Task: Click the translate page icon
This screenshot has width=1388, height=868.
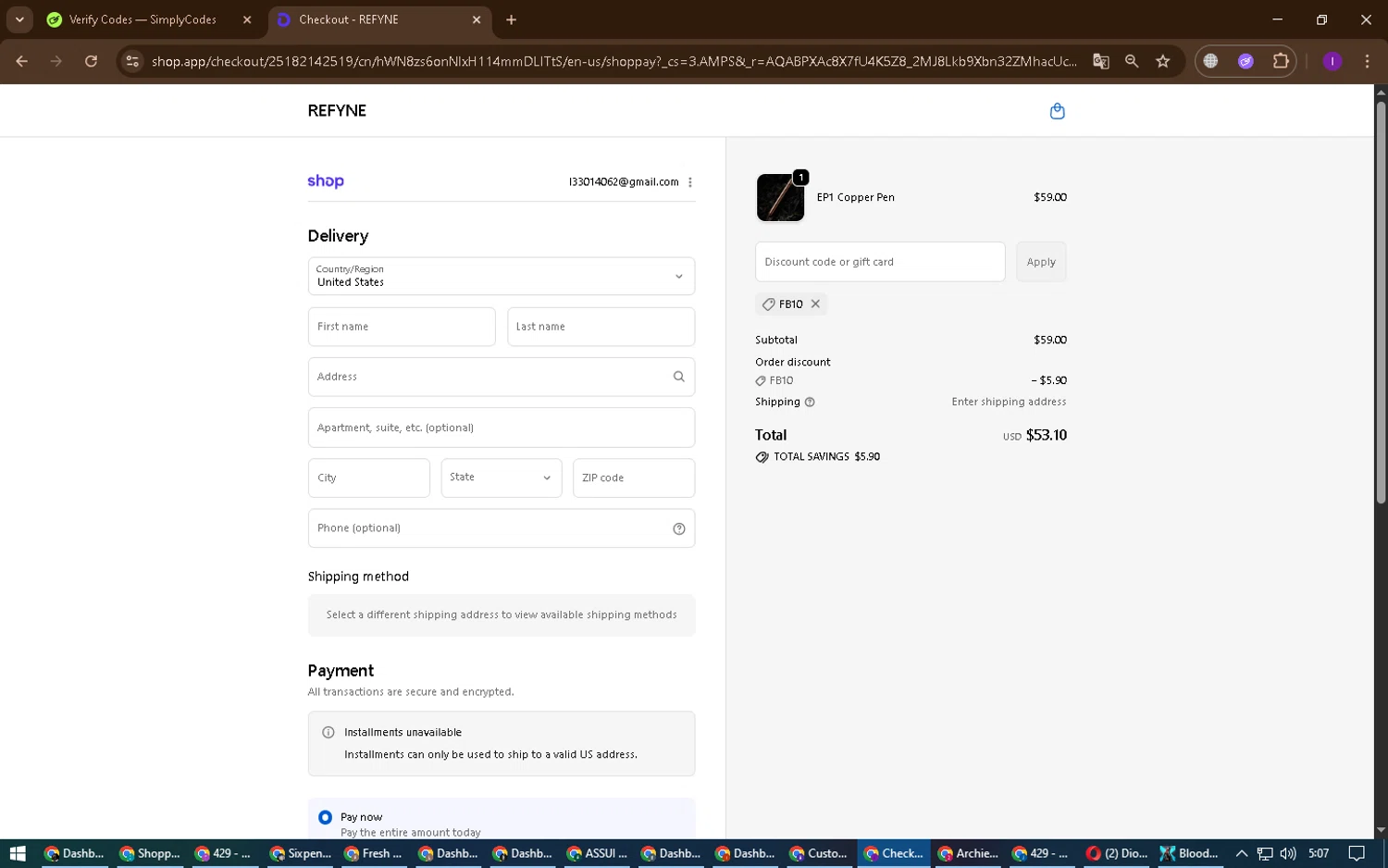Action: 1101,61
